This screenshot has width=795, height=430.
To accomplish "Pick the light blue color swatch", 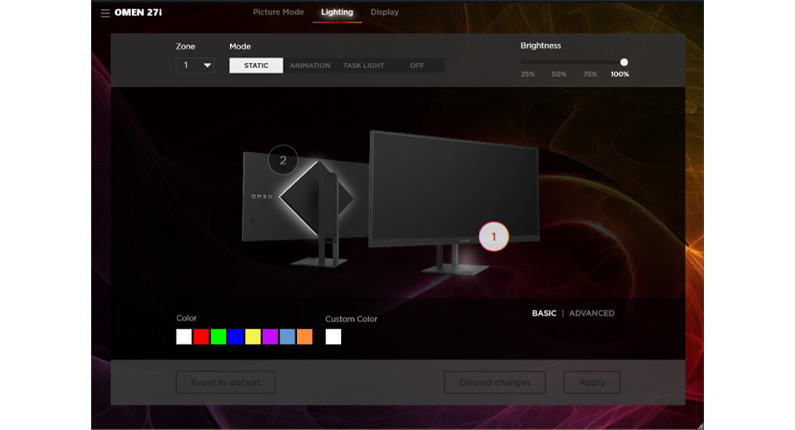I will click(287, 337).
